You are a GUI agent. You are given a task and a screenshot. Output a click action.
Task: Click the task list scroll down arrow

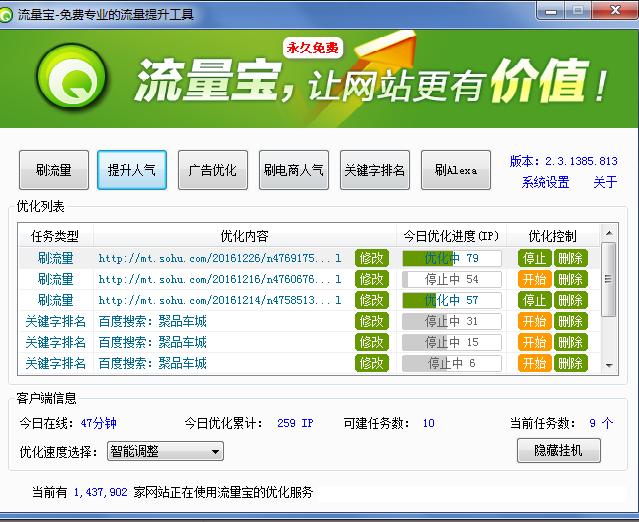coord(609,365)
